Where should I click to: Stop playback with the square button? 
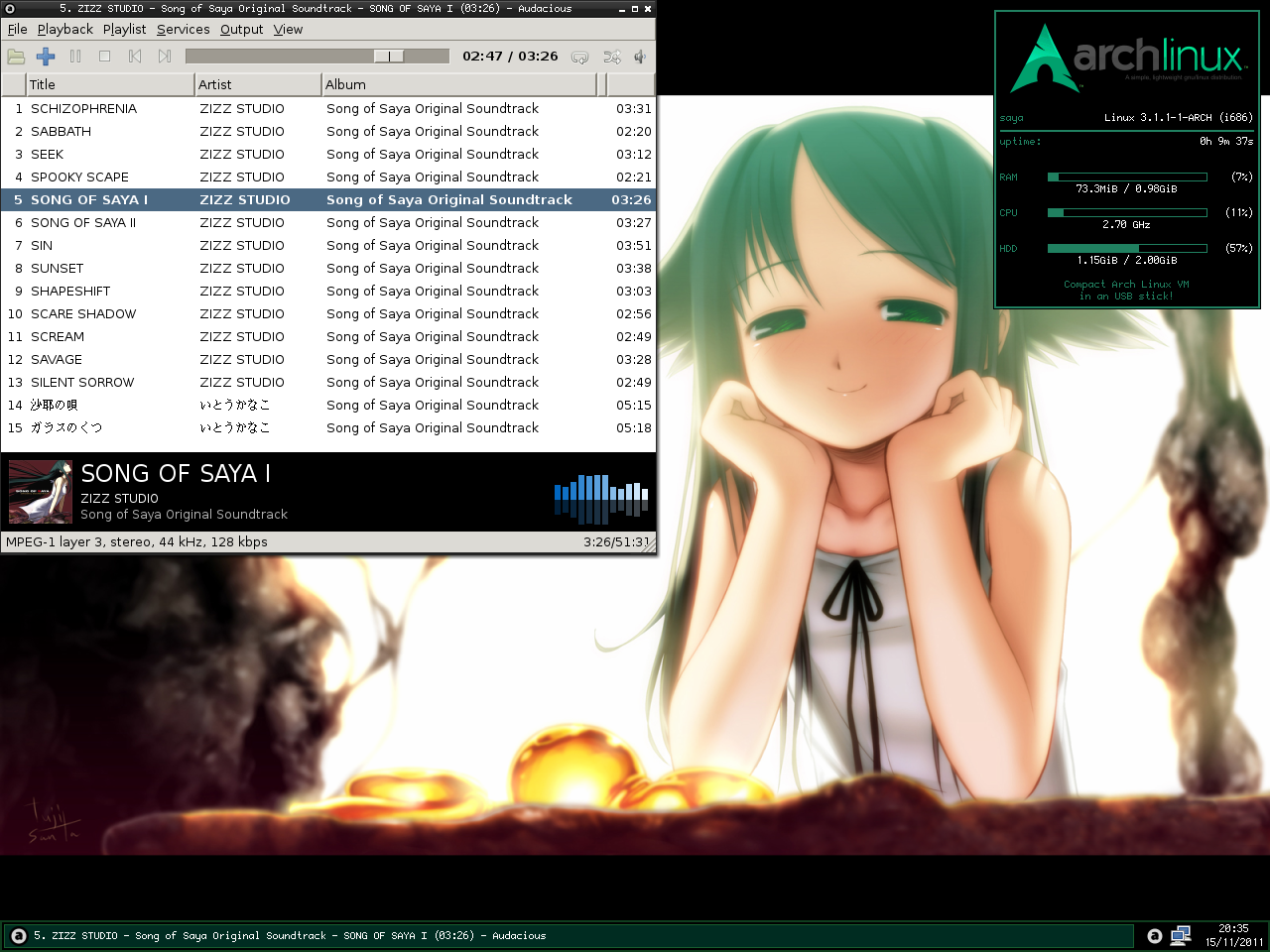pyautogui.click(x=105, y=57)
